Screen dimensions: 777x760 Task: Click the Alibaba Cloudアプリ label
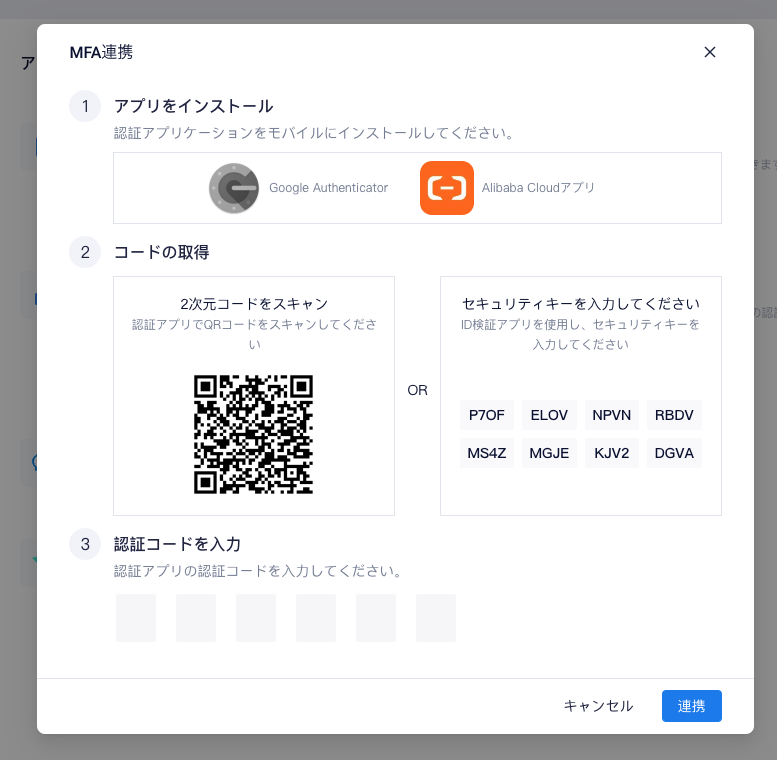(538, 188)
